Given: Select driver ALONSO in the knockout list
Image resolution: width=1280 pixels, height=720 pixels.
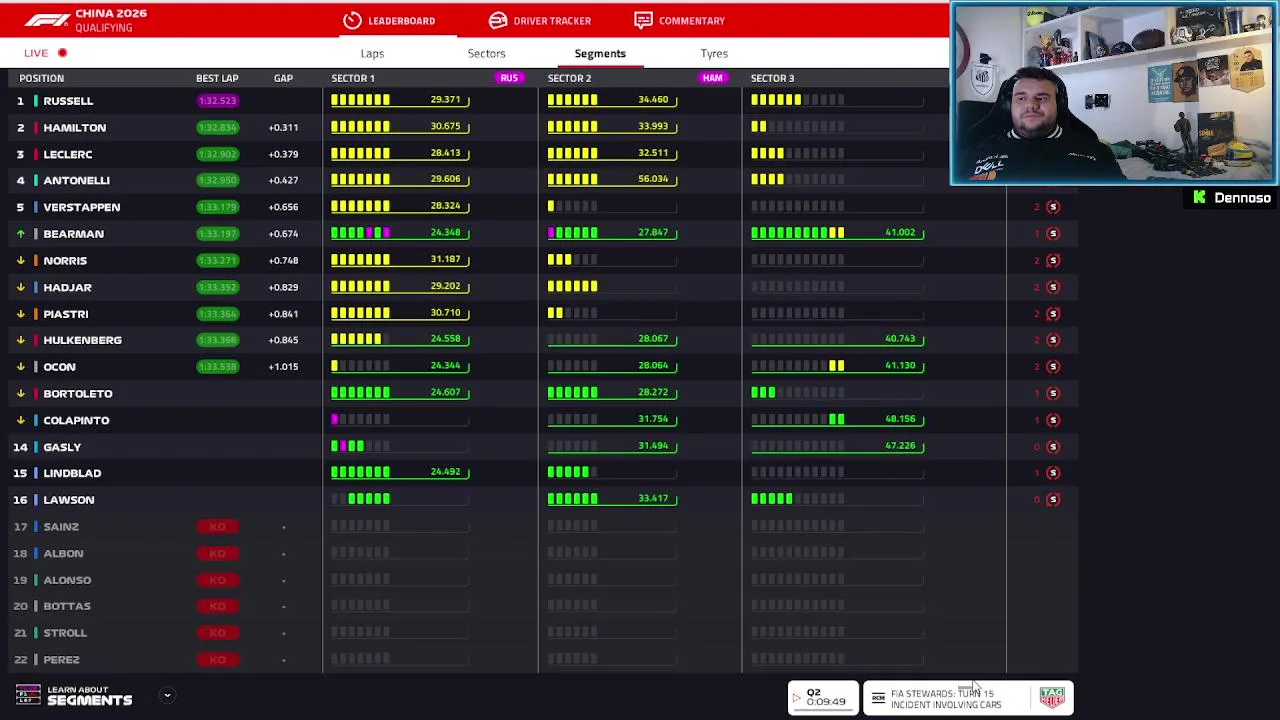Looking at the screenshot, I should (x=67, y=580).
